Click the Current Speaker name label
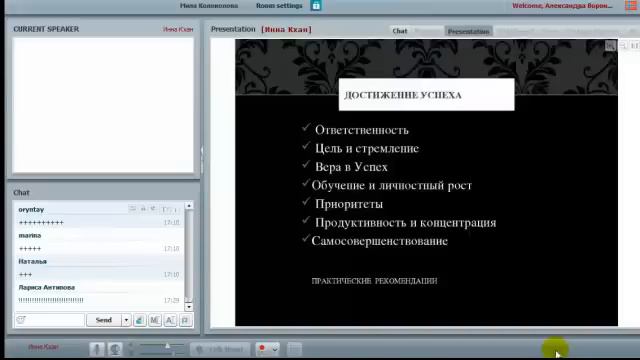 coord(178,29)
